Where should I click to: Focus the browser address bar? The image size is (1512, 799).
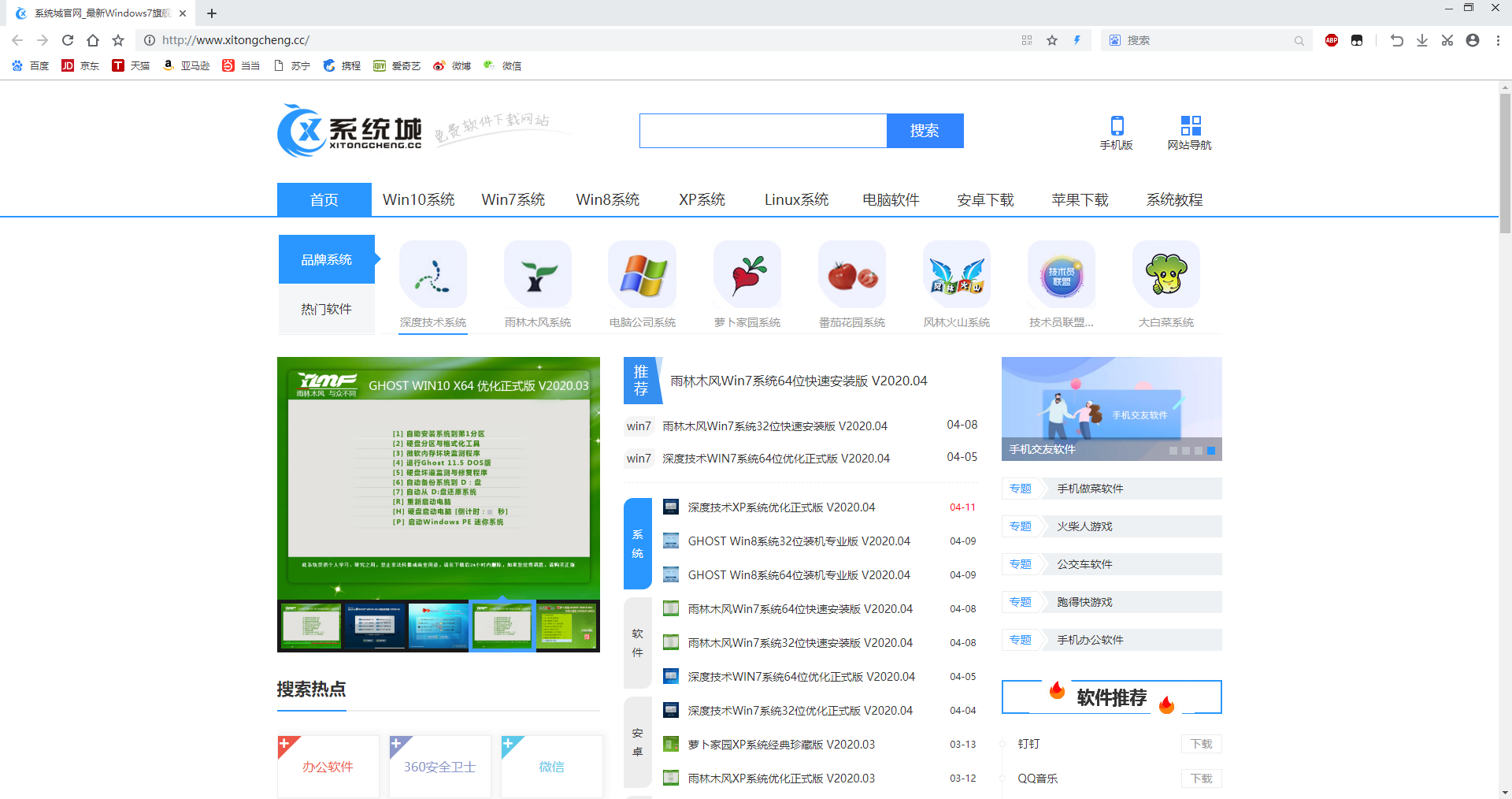tap(583, 40)
